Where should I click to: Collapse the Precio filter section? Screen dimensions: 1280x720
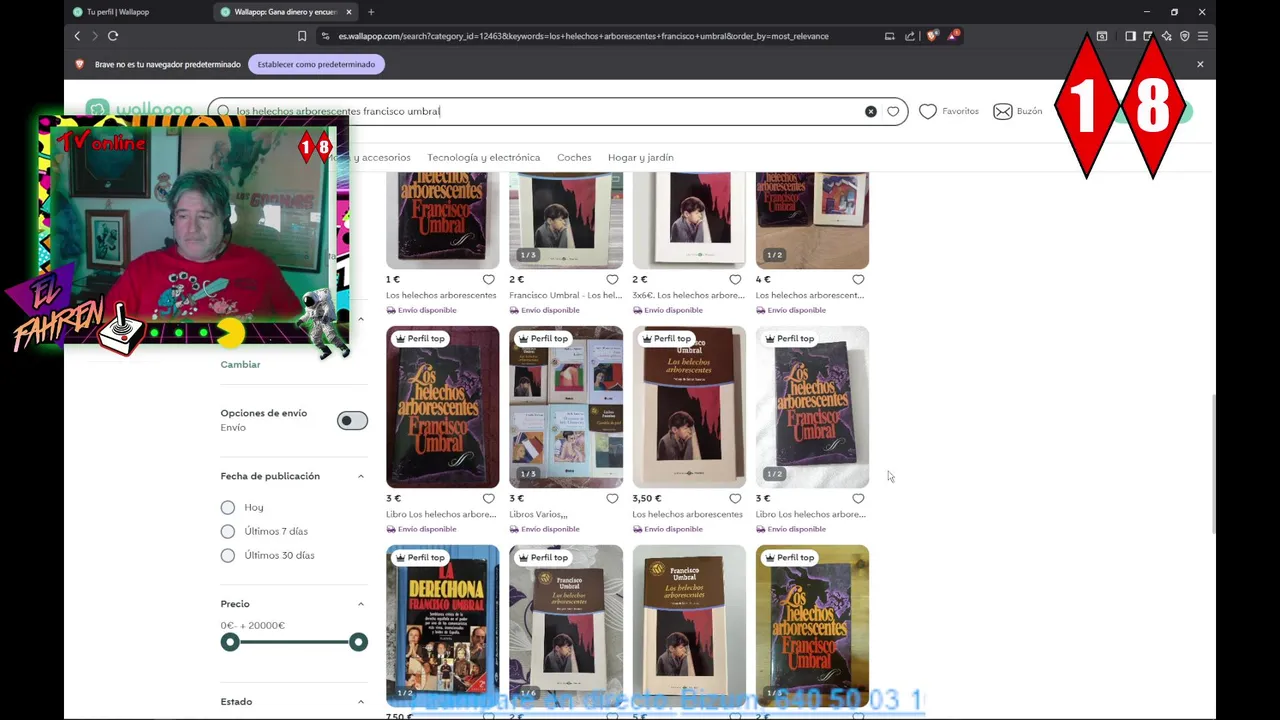click(x=361, y=604)
